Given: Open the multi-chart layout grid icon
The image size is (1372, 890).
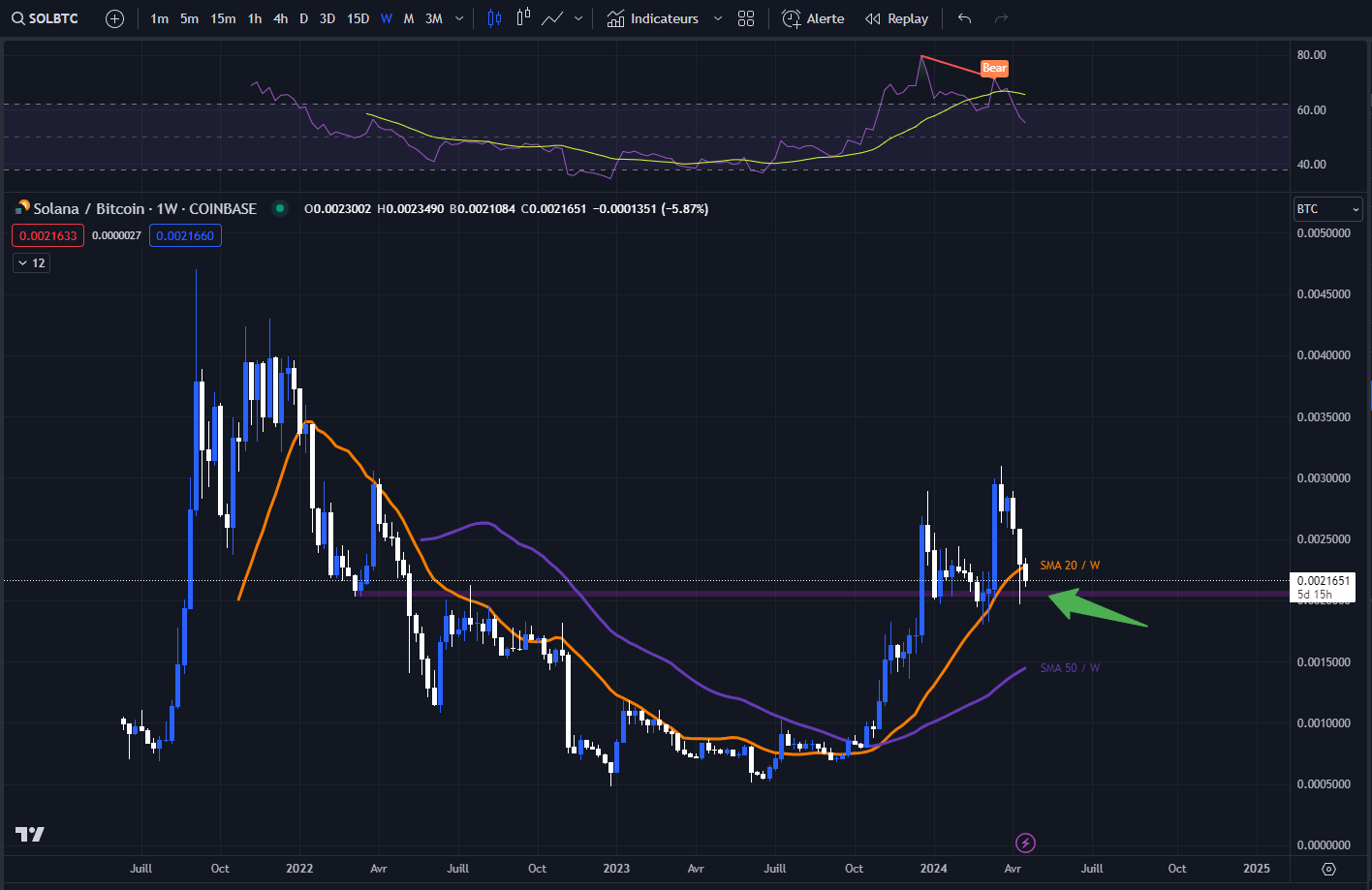Looking at the screenshot, I should [x=745, y=17].
